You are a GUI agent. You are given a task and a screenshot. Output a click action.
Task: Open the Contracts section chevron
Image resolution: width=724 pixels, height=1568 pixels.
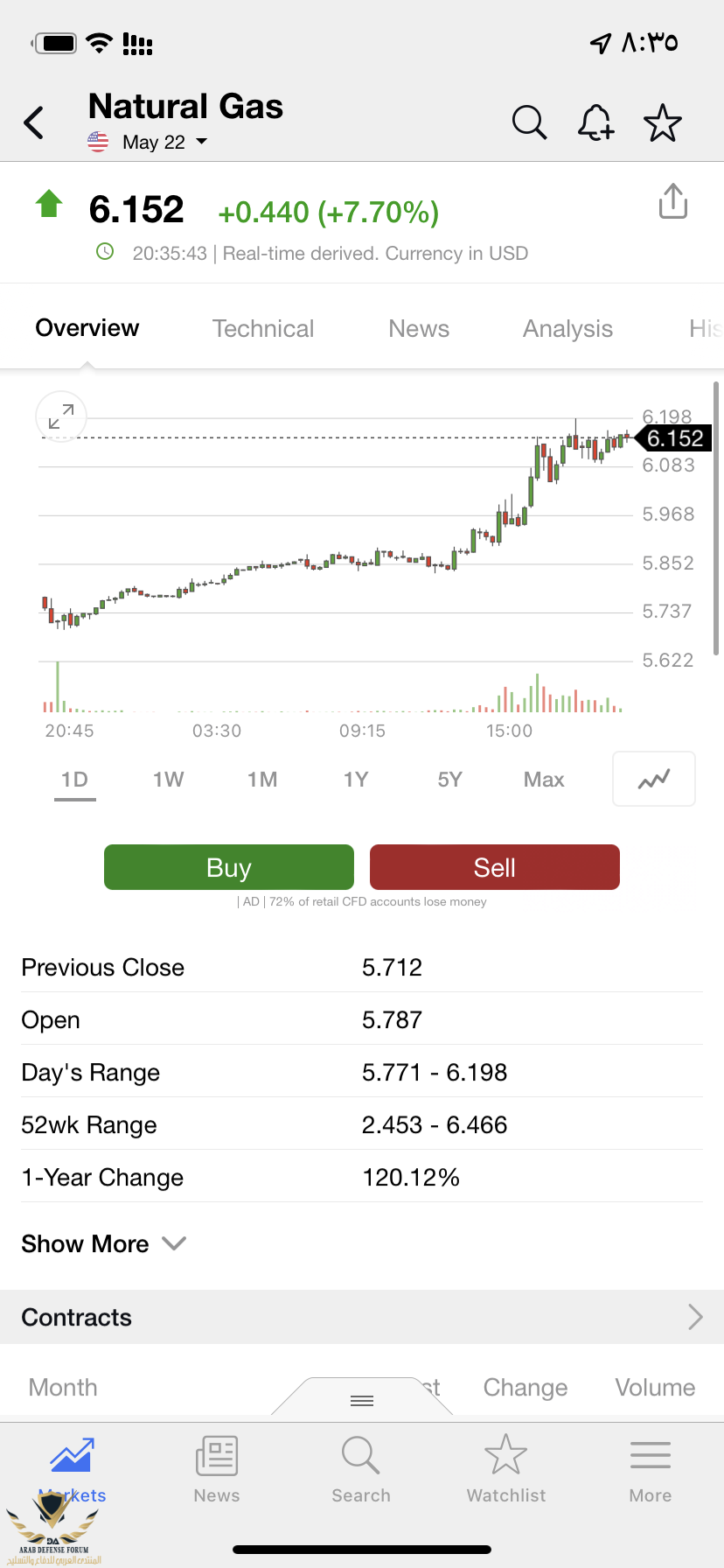coord(695,1317)
